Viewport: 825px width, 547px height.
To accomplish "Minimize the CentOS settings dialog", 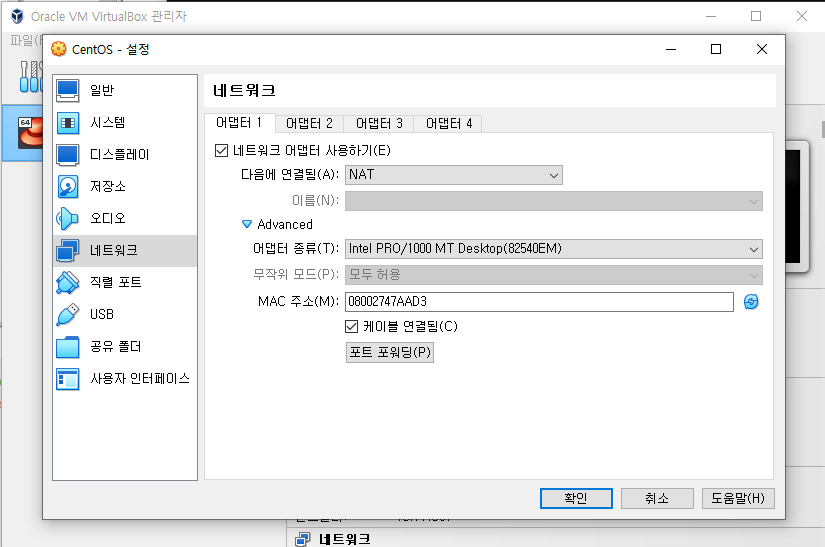I will (x=671, y=49).
